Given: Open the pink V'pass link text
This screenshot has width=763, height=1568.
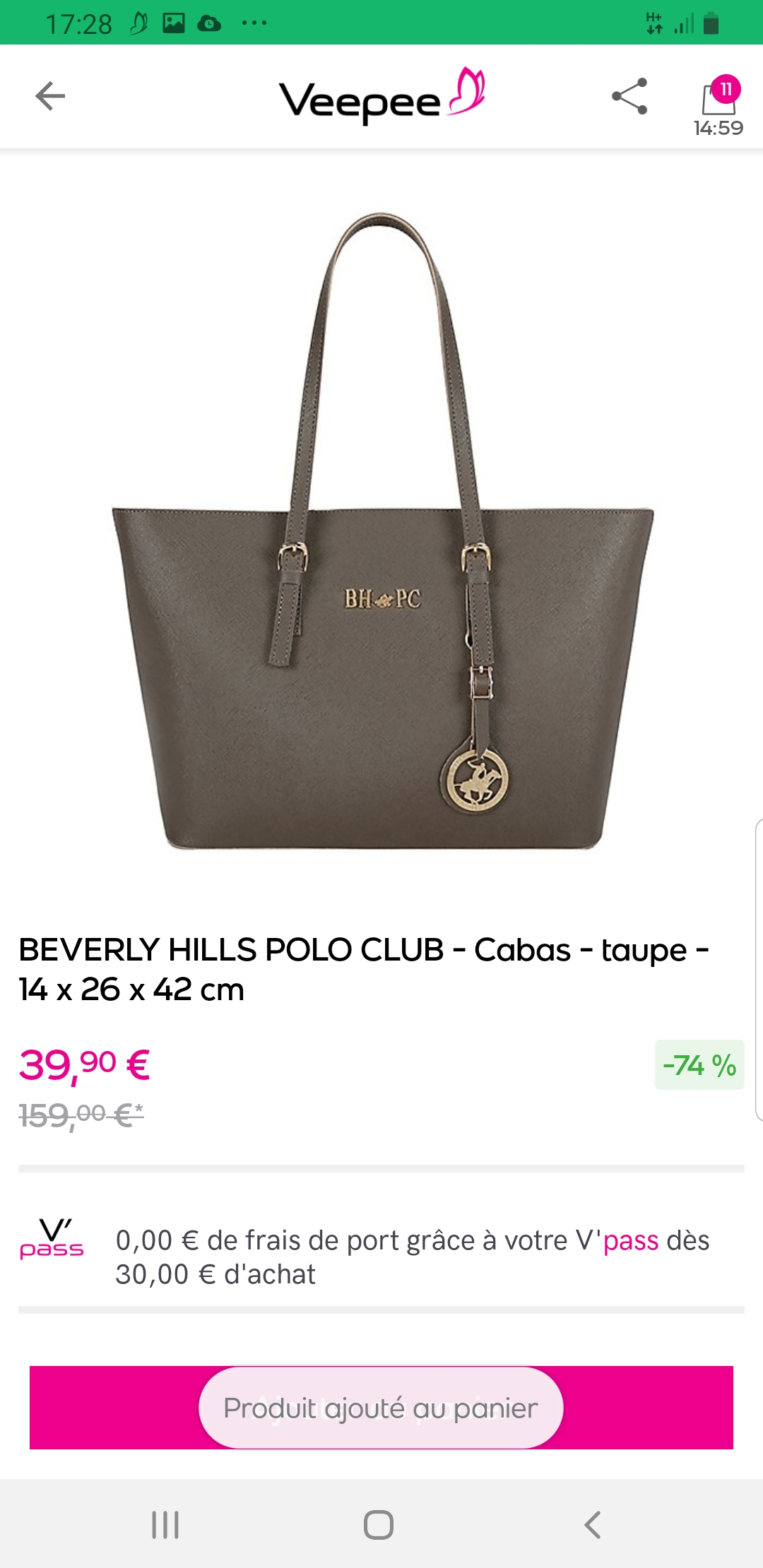Looking at the screenshot, I should coord(631,1240).
